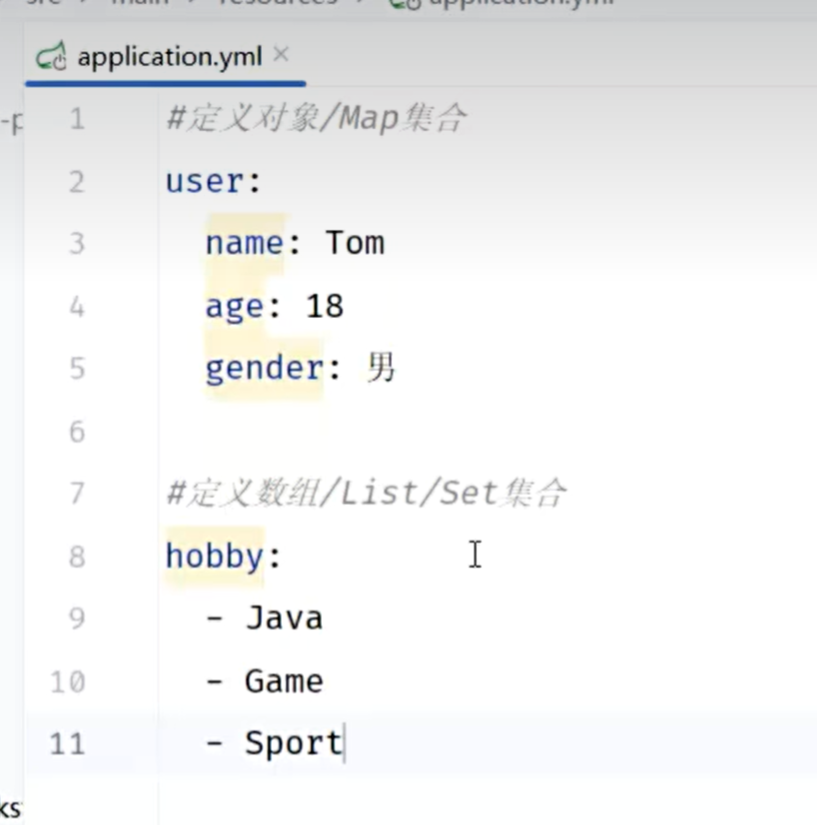Image resolution: width=817 pixels, height=825 pixels.
Task: Click line number 9 in the gutter
Action: (x=77, y=618)
